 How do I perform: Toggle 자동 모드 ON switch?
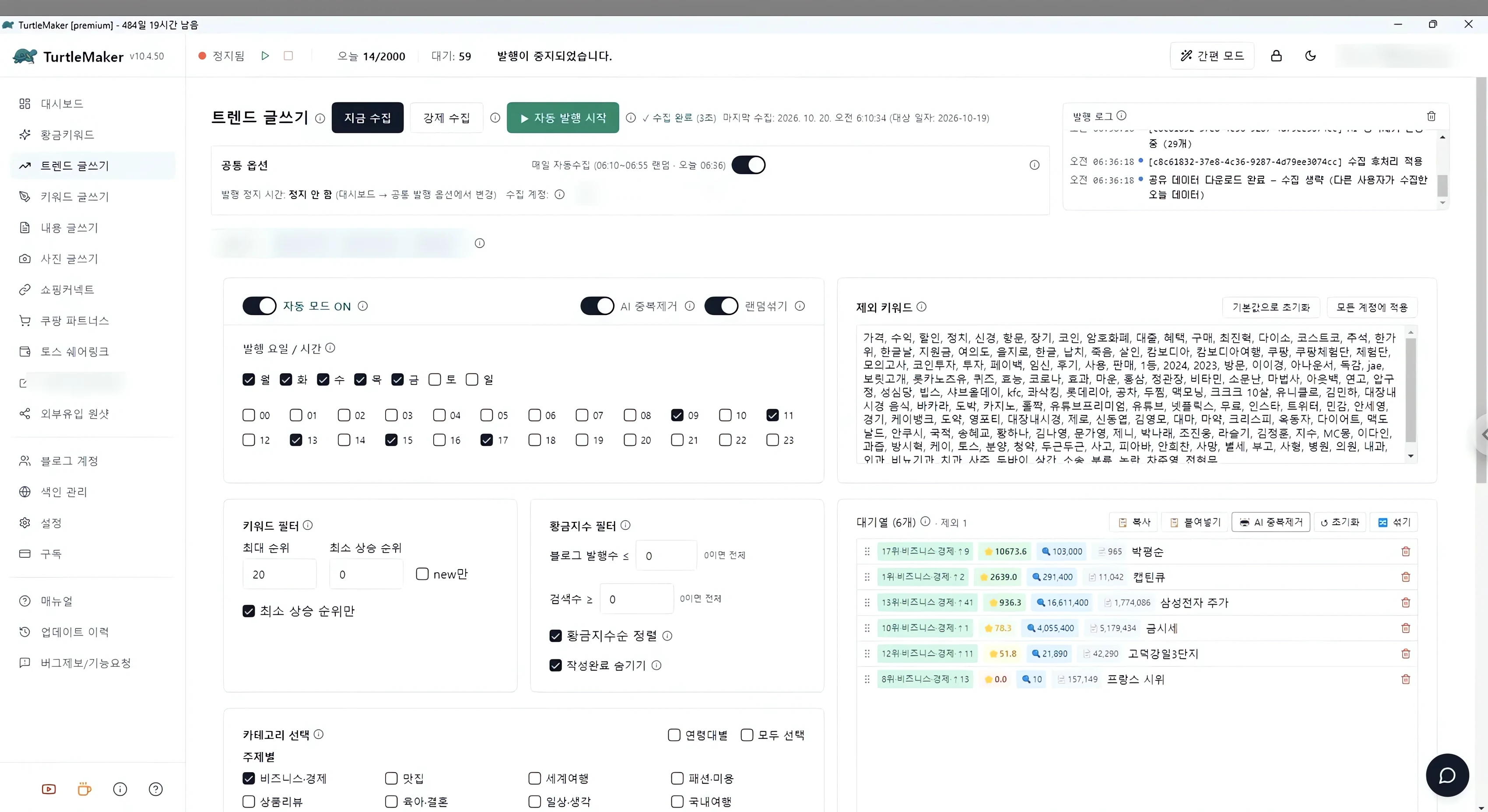click(x=260, y=306)
